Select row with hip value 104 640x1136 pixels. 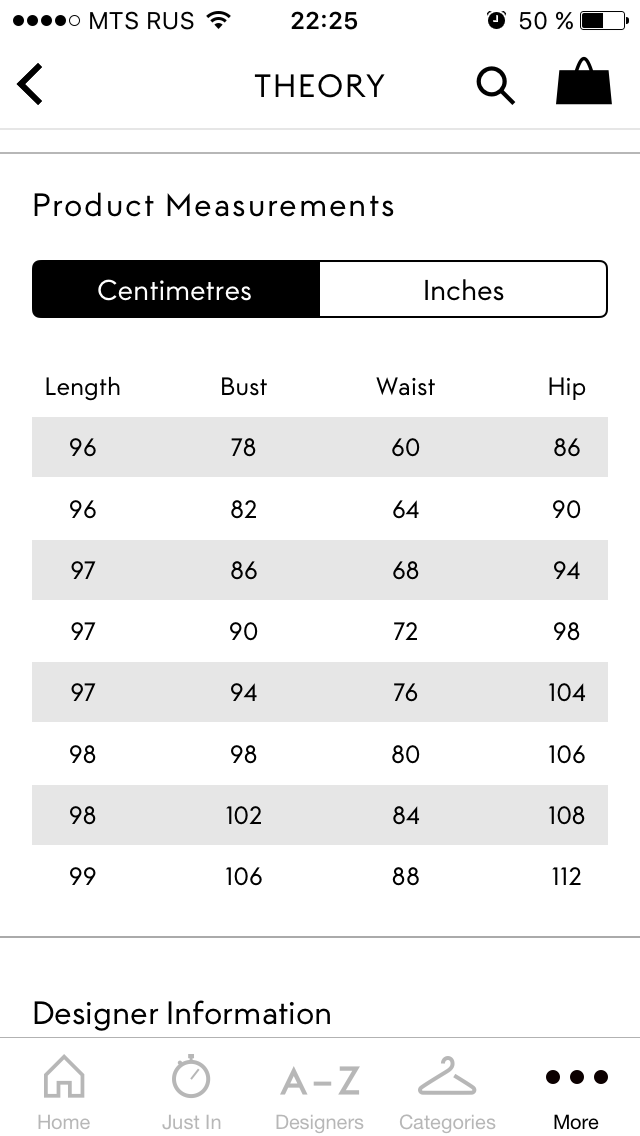(320, 692)
